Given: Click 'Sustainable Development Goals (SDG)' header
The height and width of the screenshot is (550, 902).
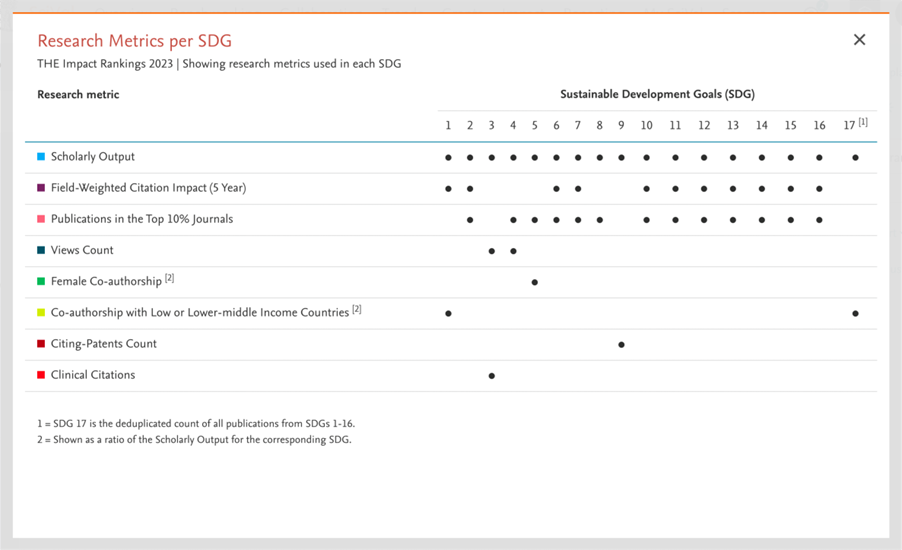Looking at the screenshot, I should tap(658, 94).
